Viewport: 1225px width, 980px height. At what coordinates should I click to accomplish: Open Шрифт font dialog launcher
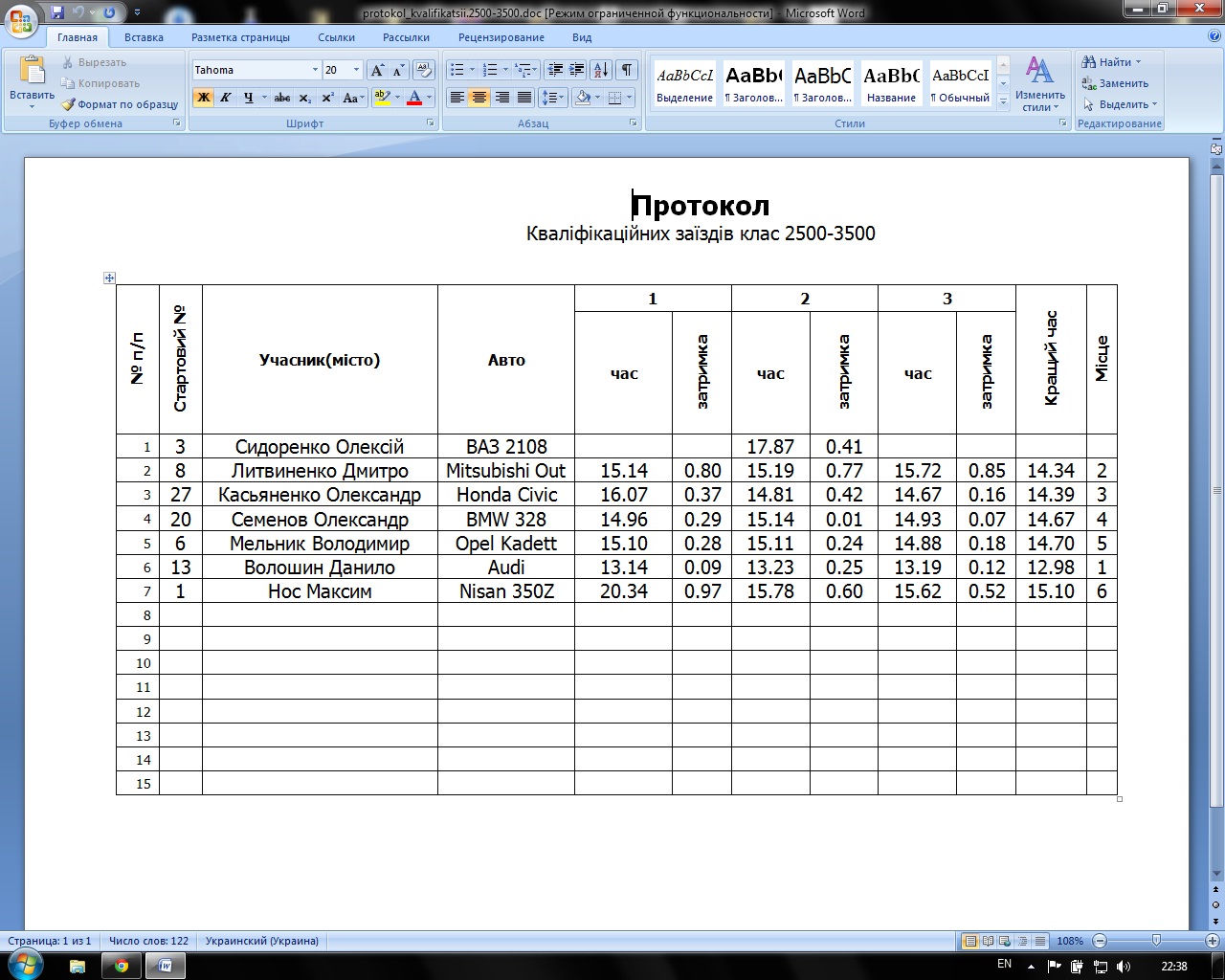[429, 123]
